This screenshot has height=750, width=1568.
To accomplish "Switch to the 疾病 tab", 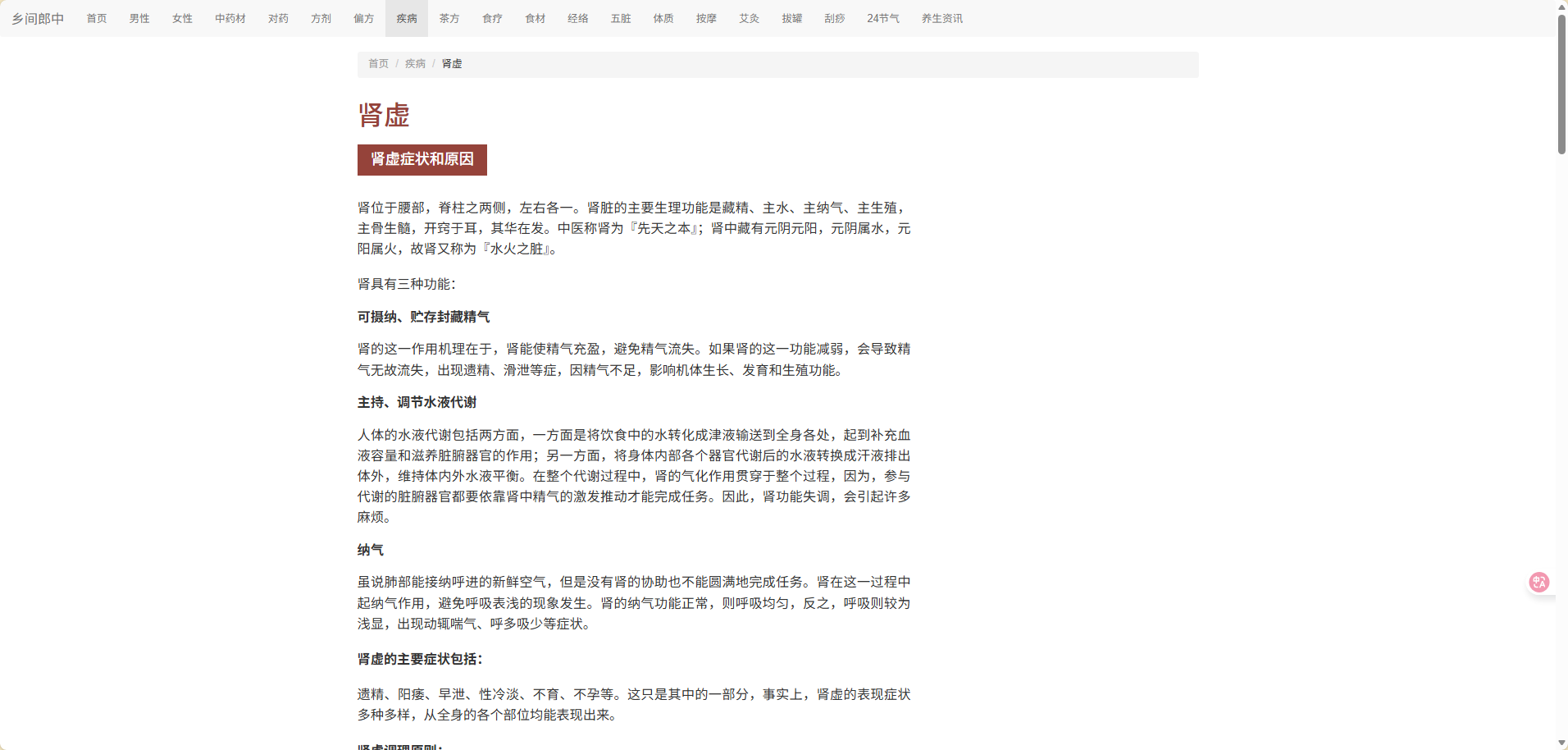I will (406, 18).
